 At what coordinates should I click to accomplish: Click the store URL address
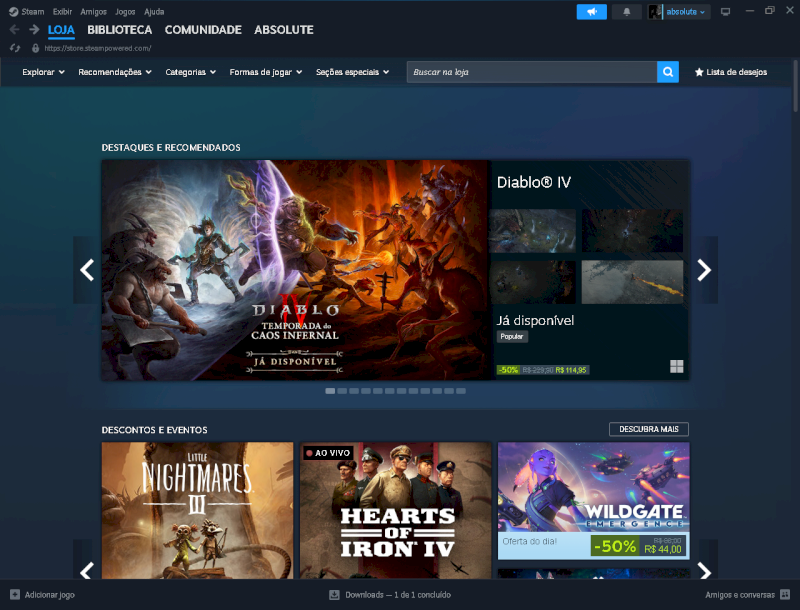tap(97, 48)
